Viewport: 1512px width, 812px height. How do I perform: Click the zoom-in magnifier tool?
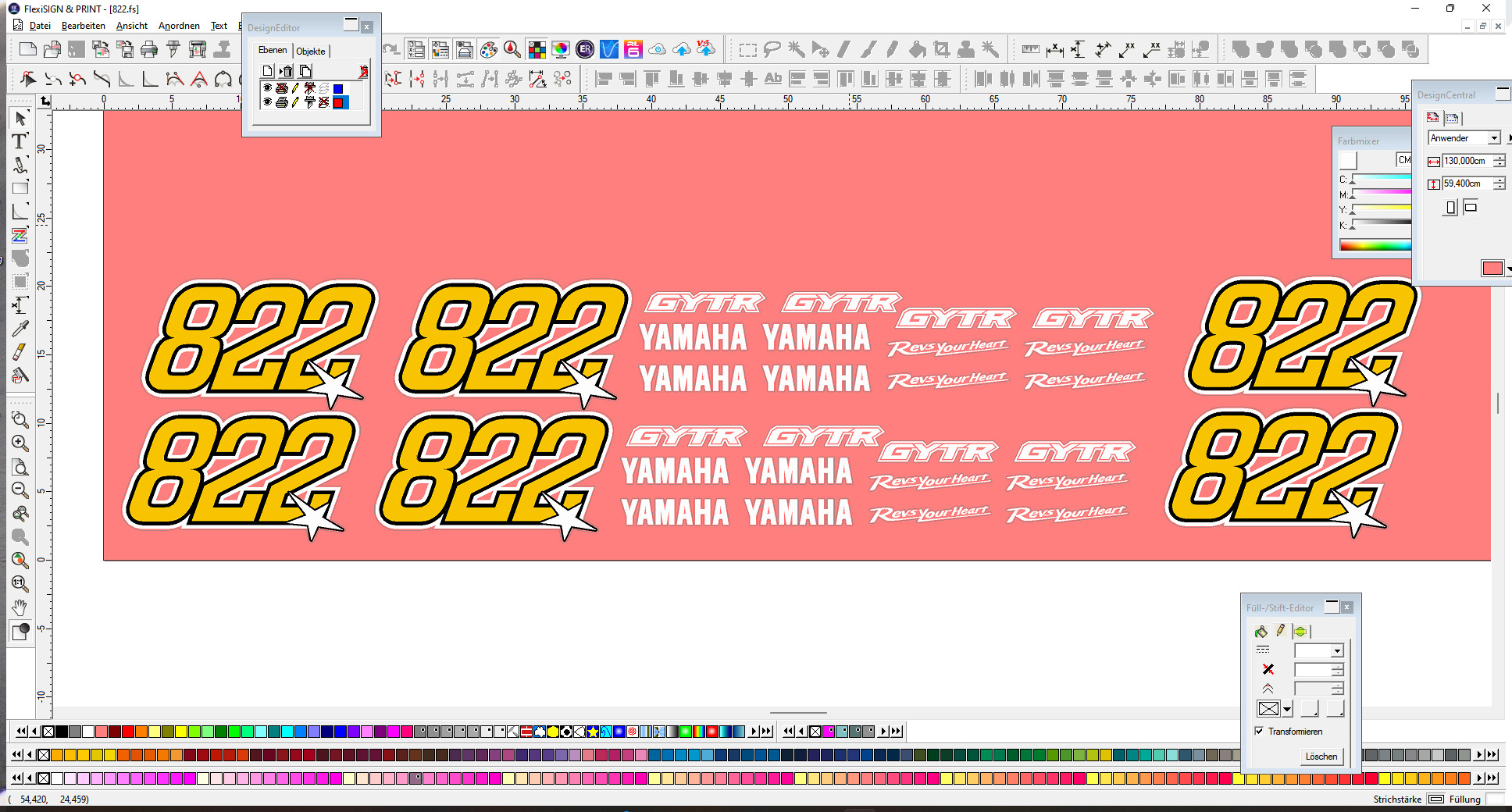tap(20, 443)
